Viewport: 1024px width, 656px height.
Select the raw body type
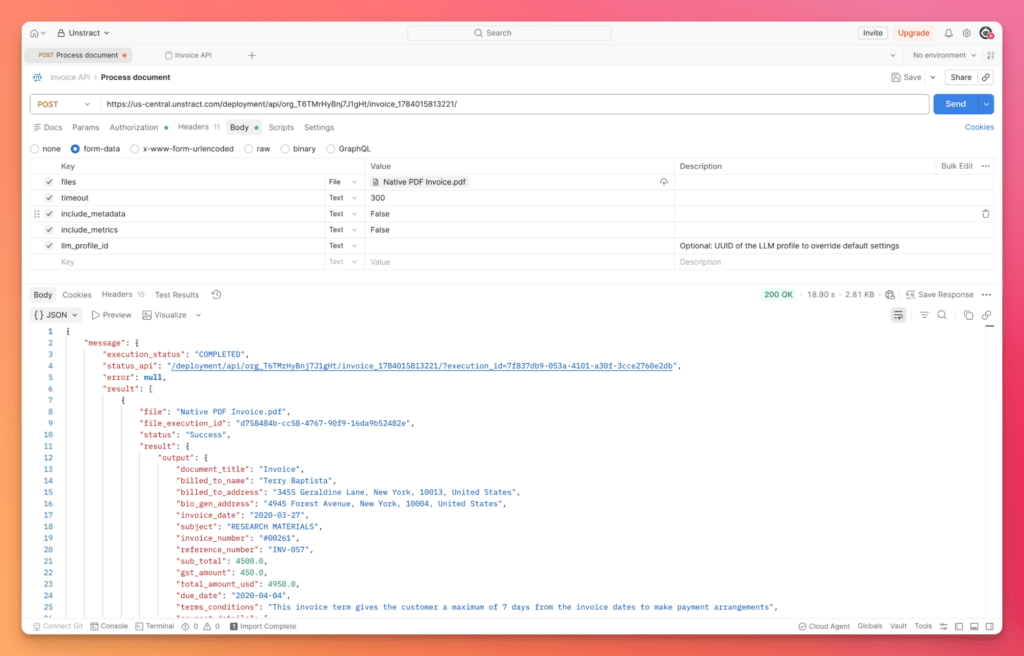pyautogui.click(x=248, y=149)
